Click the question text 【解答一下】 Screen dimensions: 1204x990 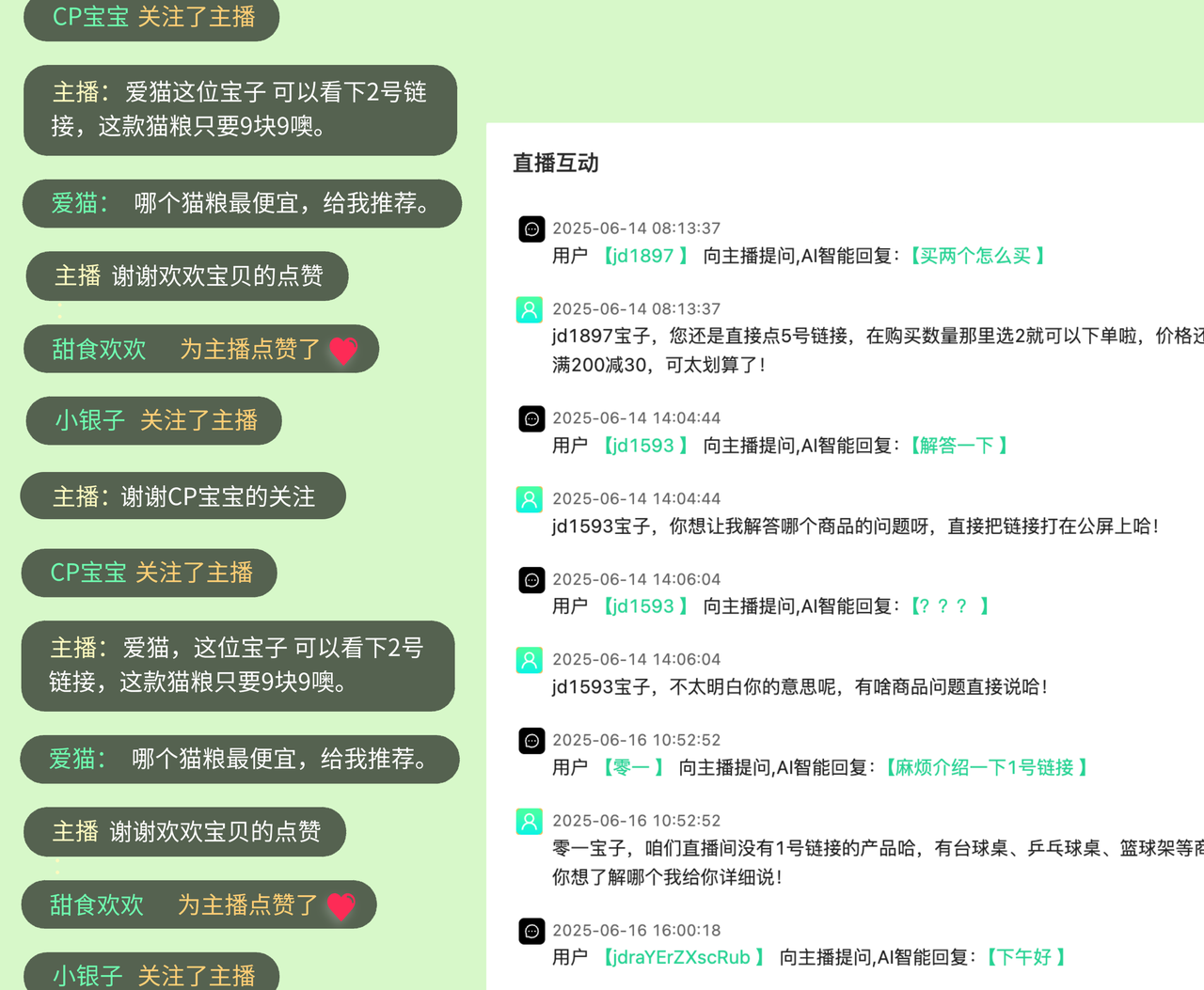tap(958, 446)
